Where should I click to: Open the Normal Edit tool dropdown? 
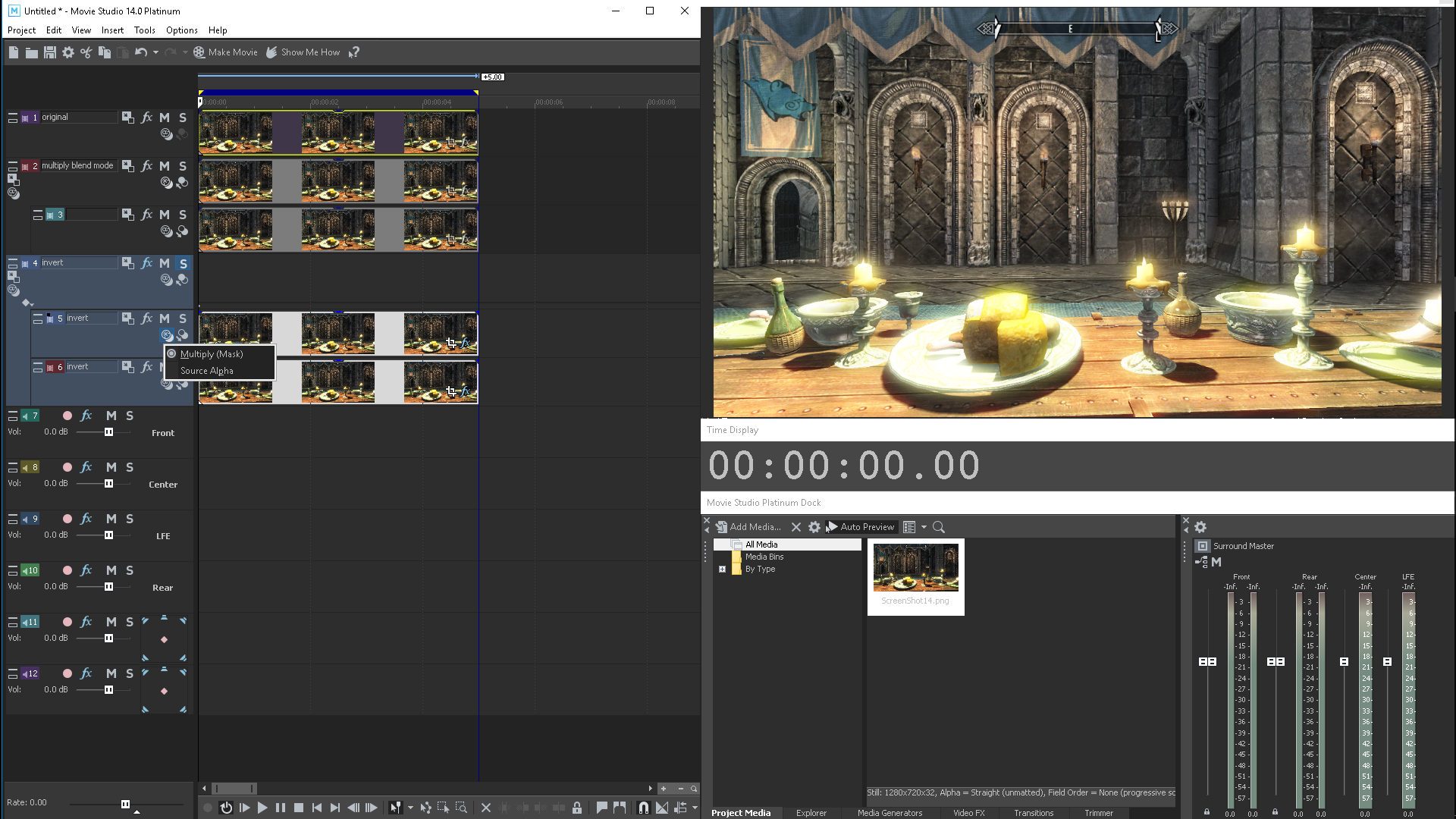tap(410, 808)
